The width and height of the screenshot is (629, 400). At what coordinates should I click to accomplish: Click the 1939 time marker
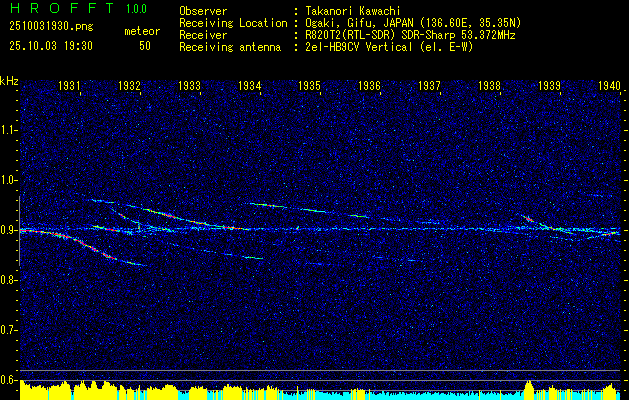(x=549, y=86)
